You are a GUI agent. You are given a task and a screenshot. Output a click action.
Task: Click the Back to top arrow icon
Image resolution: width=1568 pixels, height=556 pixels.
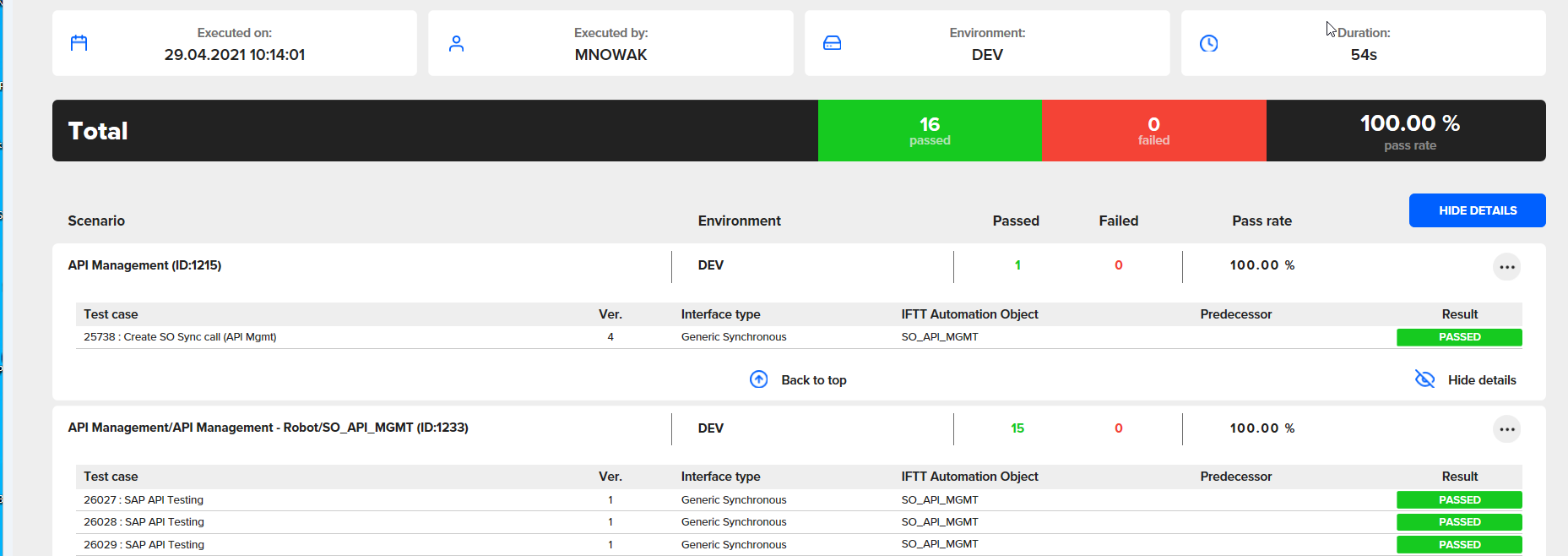coord(758,379)
